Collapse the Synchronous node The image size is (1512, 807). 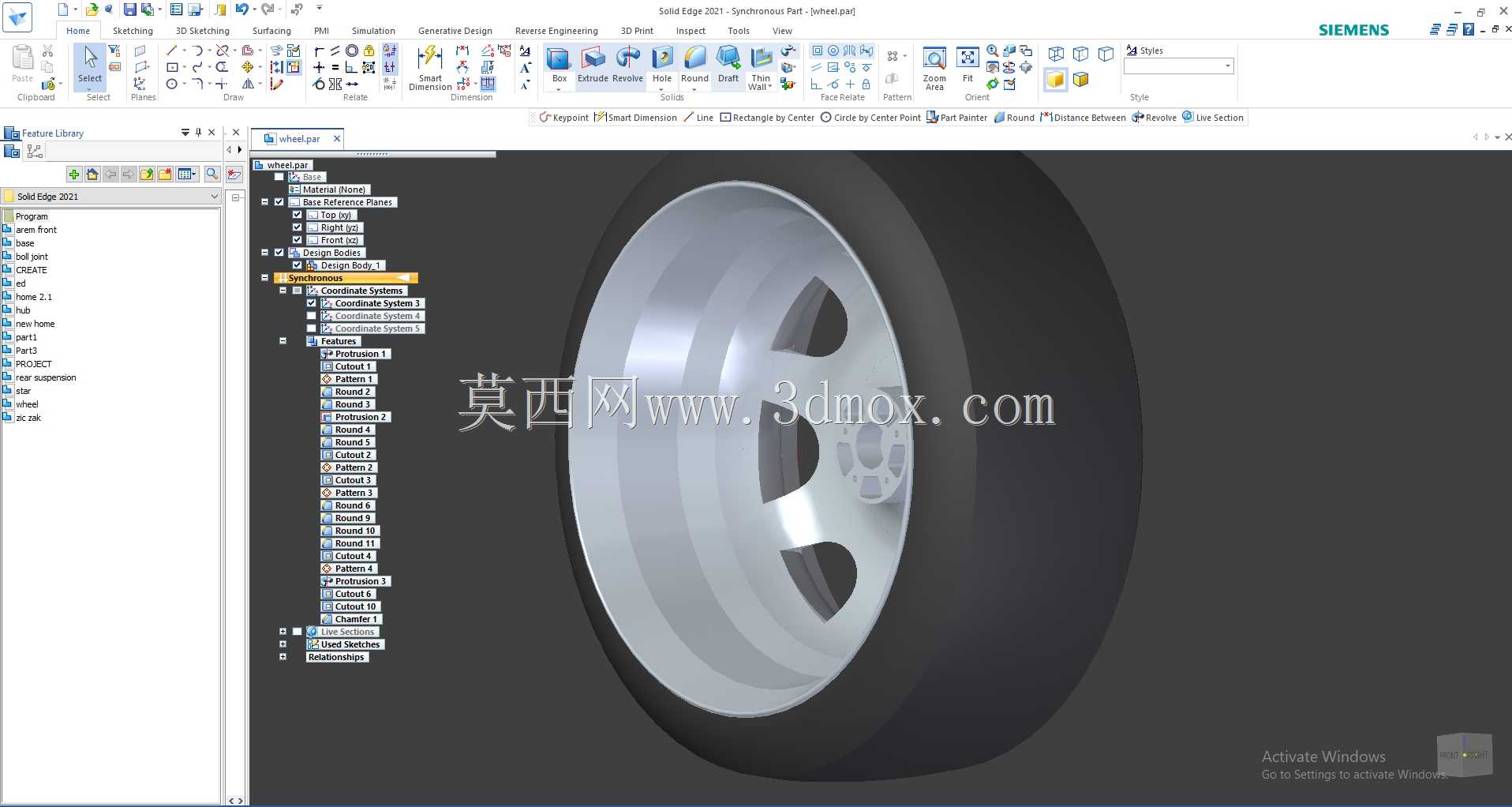point(264,278)
